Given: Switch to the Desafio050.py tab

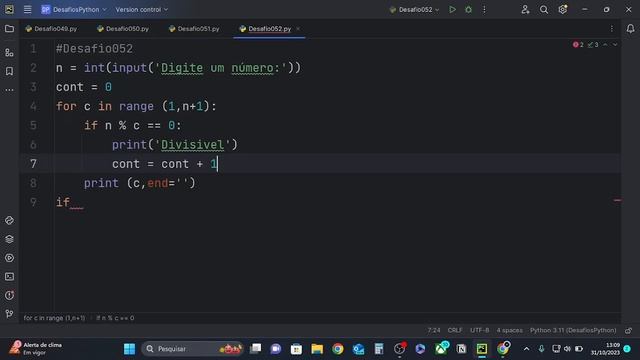Looking at the screenshot, I should tap(123, 29).
